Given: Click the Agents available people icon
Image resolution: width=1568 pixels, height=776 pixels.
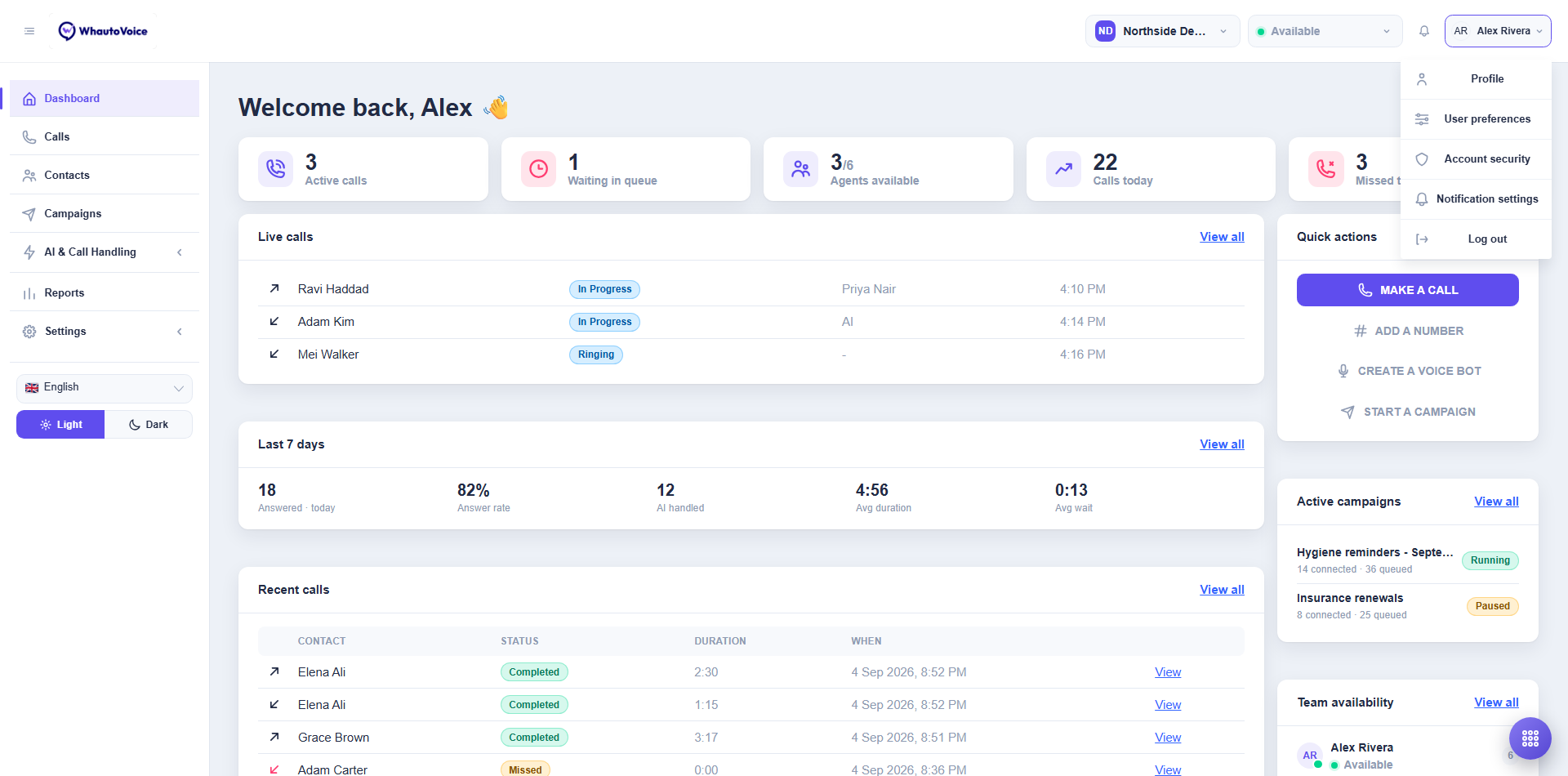Looking at the screenshot, I should click(x=801, y=169).
